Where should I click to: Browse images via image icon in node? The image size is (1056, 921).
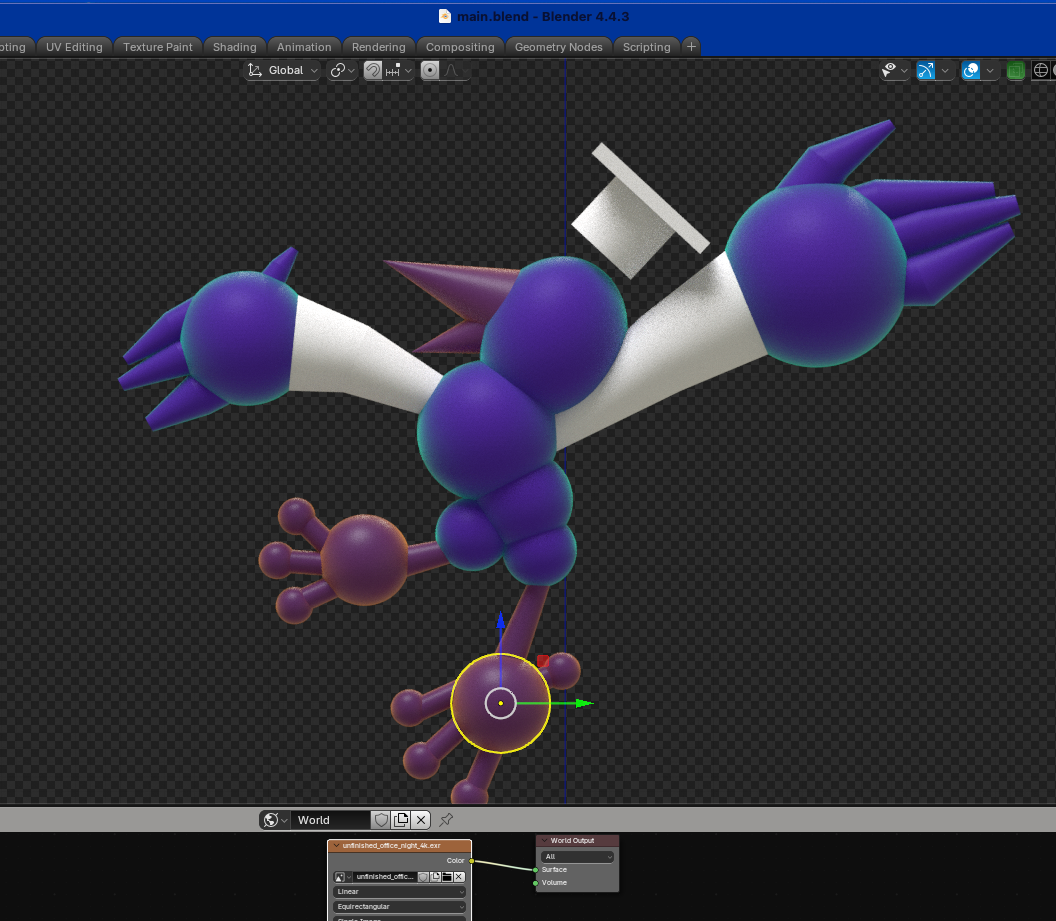[342, 877]
